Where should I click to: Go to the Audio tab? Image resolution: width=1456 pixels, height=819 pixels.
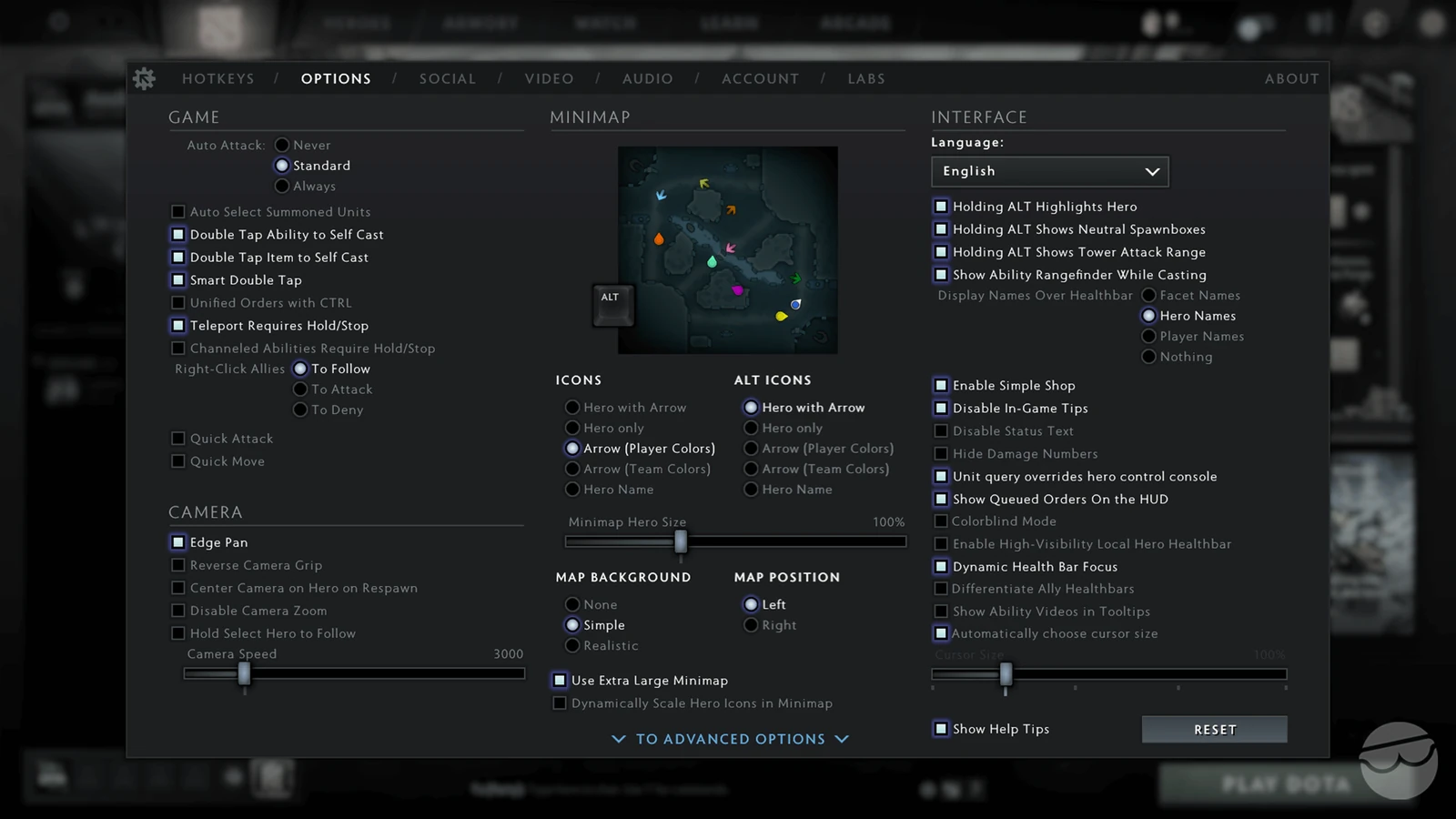(648, 79)
